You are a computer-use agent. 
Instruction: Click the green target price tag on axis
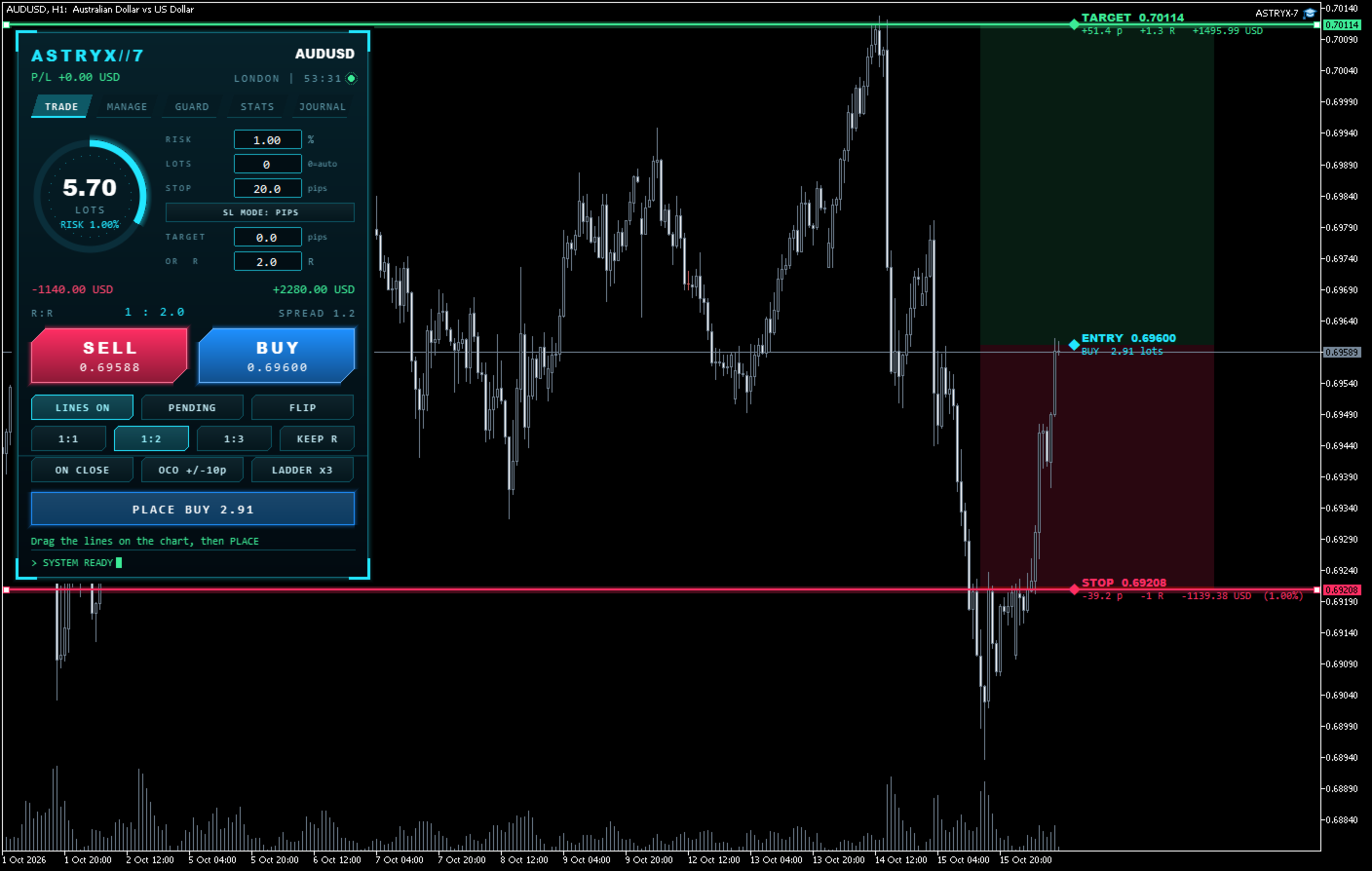1342,25
